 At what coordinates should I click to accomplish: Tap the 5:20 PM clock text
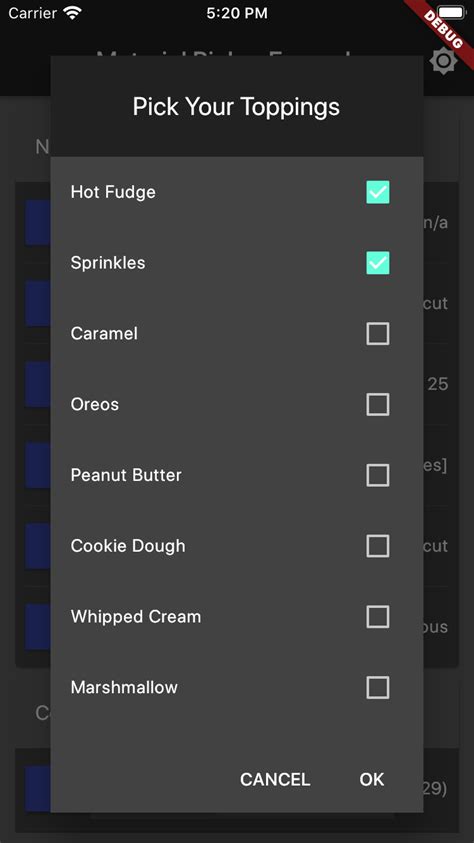pyautogui.click(x=237, y=13)
